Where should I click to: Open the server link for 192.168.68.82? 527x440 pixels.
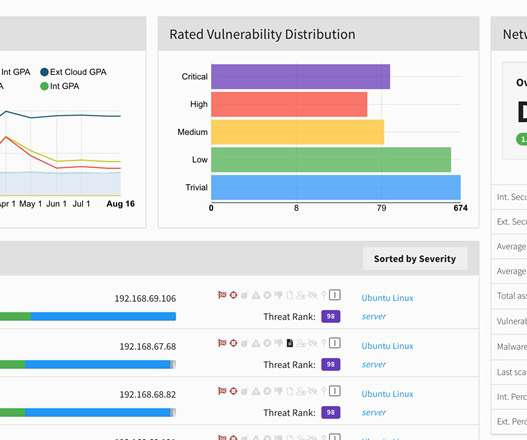pos(374,412)
